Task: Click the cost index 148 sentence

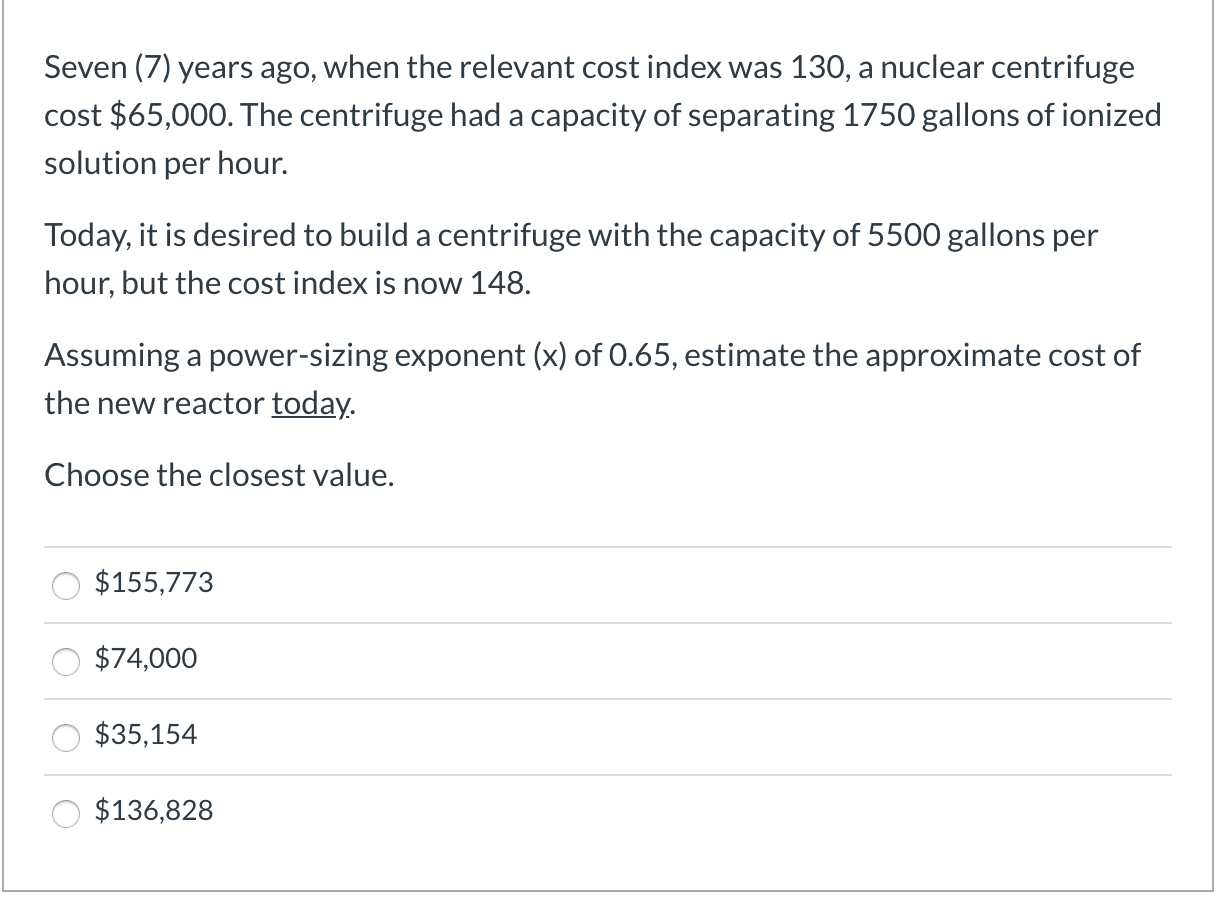Action: pyautogui.click(x=570, y=258)
